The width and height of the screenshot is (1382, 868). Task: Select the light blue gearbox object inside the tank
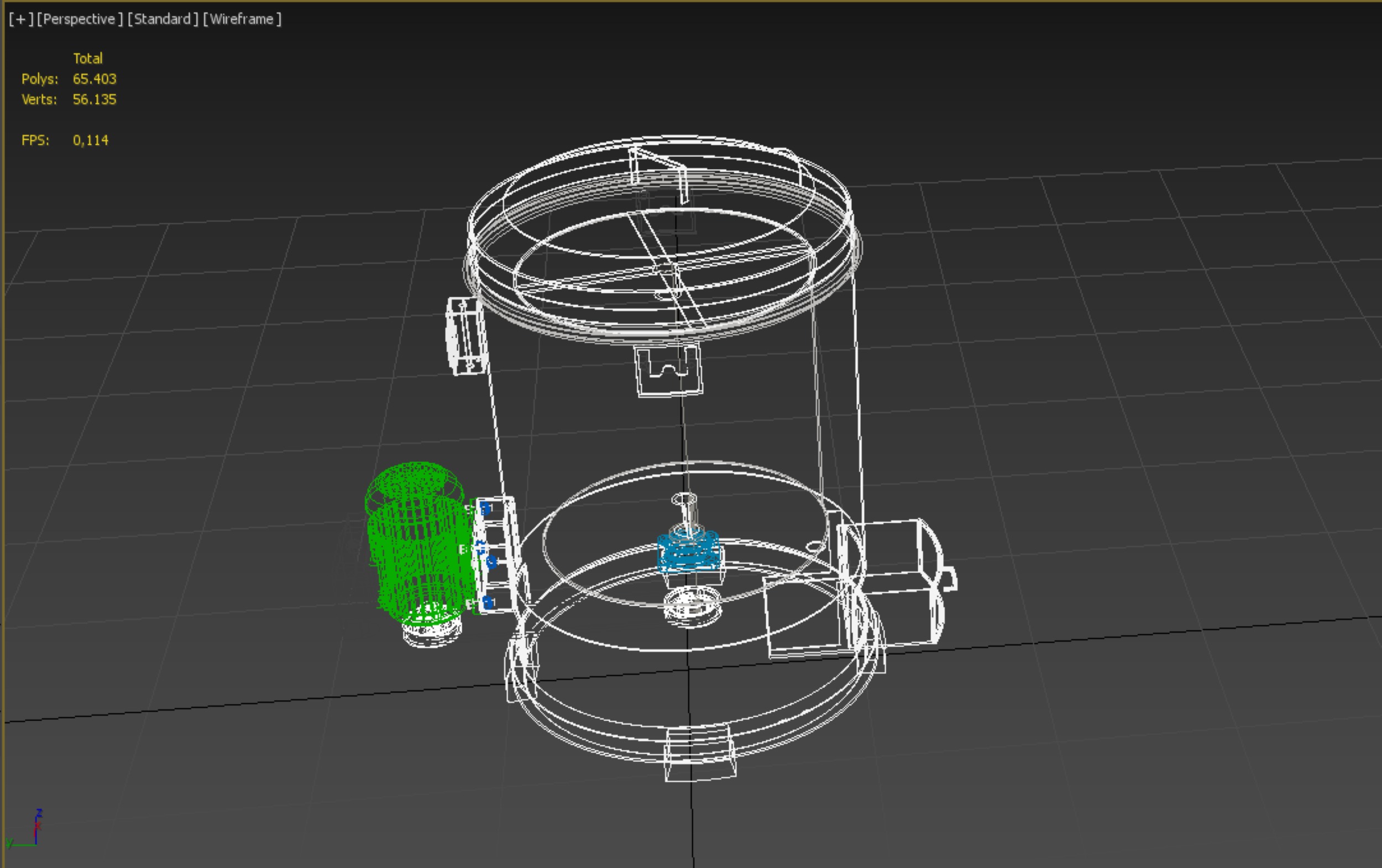click(688, 552)
